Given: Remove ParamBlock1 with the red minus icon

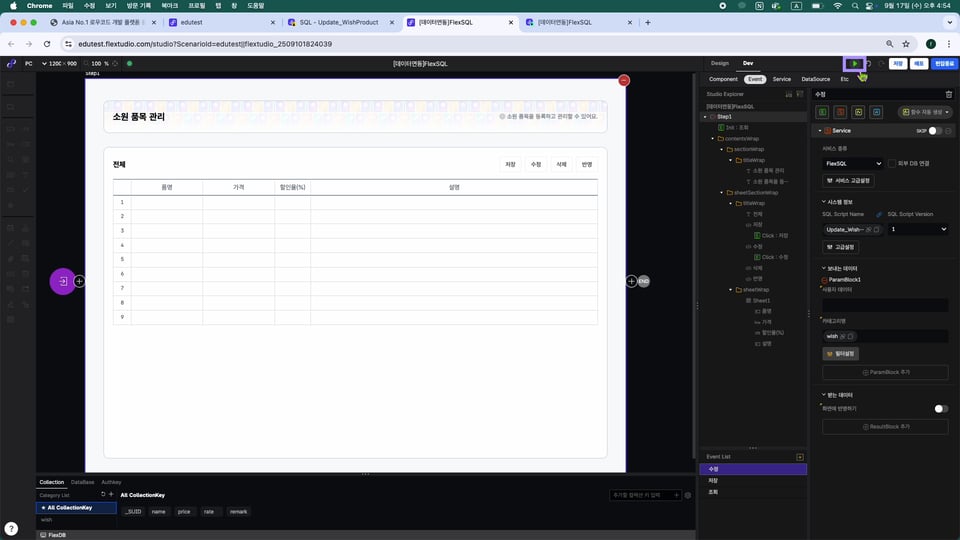Looking at the screenshot, I should tap(825, 280).
